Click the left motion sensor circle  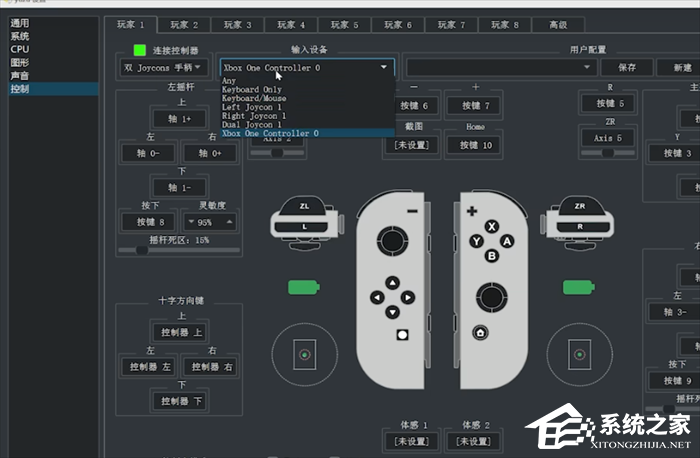pyautogui.click(x=304, y=354)
